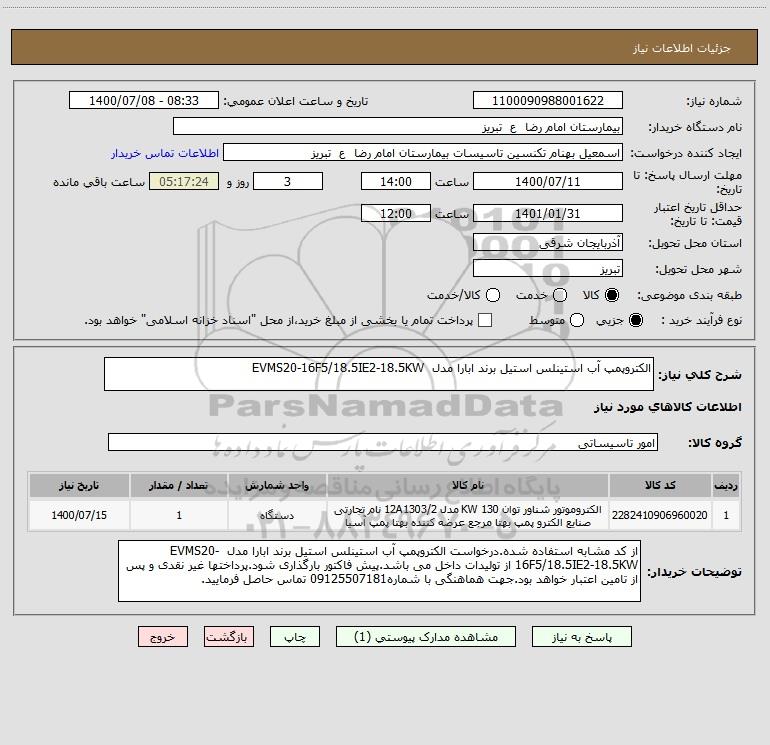The image size is (770, 745).
Task: Click the buyer organization name field
Action: point(398,126)
